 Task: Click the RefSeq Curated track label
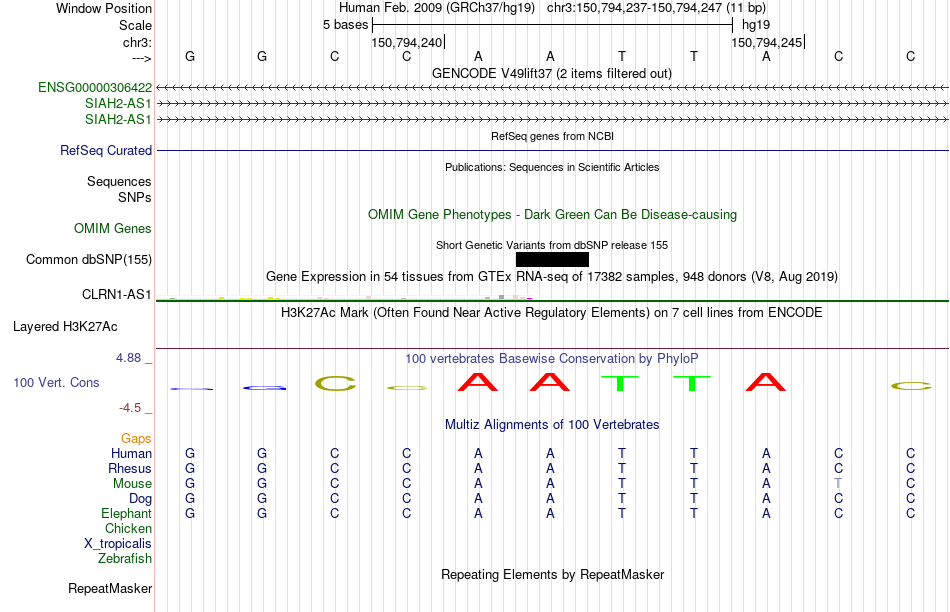106,150
